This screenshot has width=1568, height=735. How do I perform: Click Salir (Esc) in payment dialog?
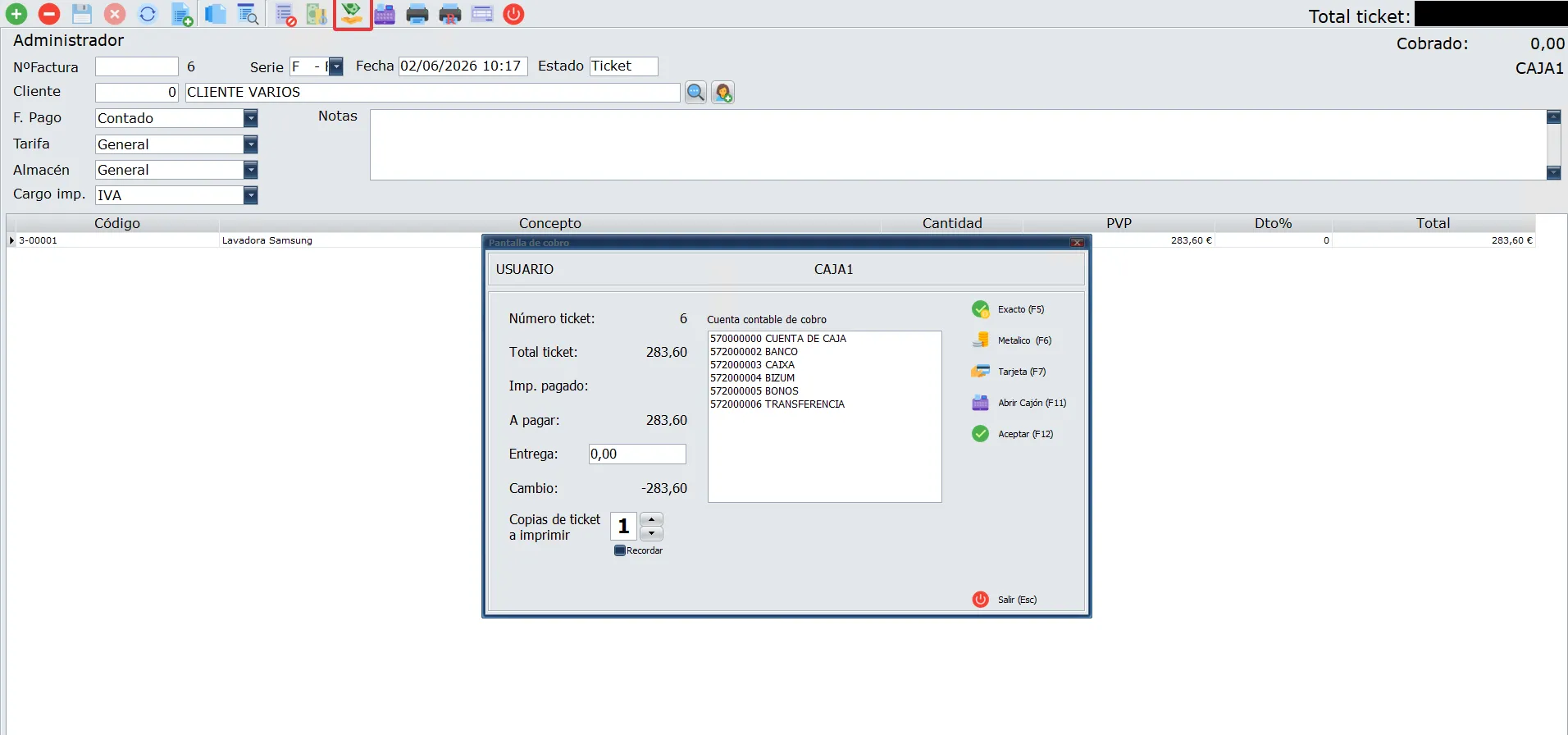point(1005,600)
